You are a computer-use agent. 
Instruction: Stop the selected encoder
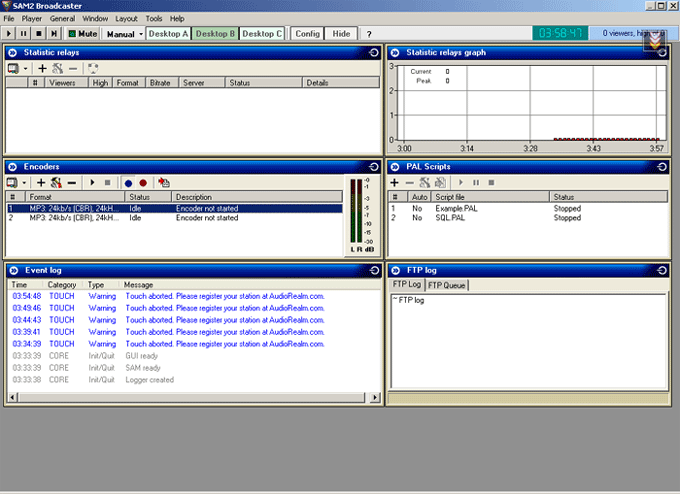click(108, 183)
